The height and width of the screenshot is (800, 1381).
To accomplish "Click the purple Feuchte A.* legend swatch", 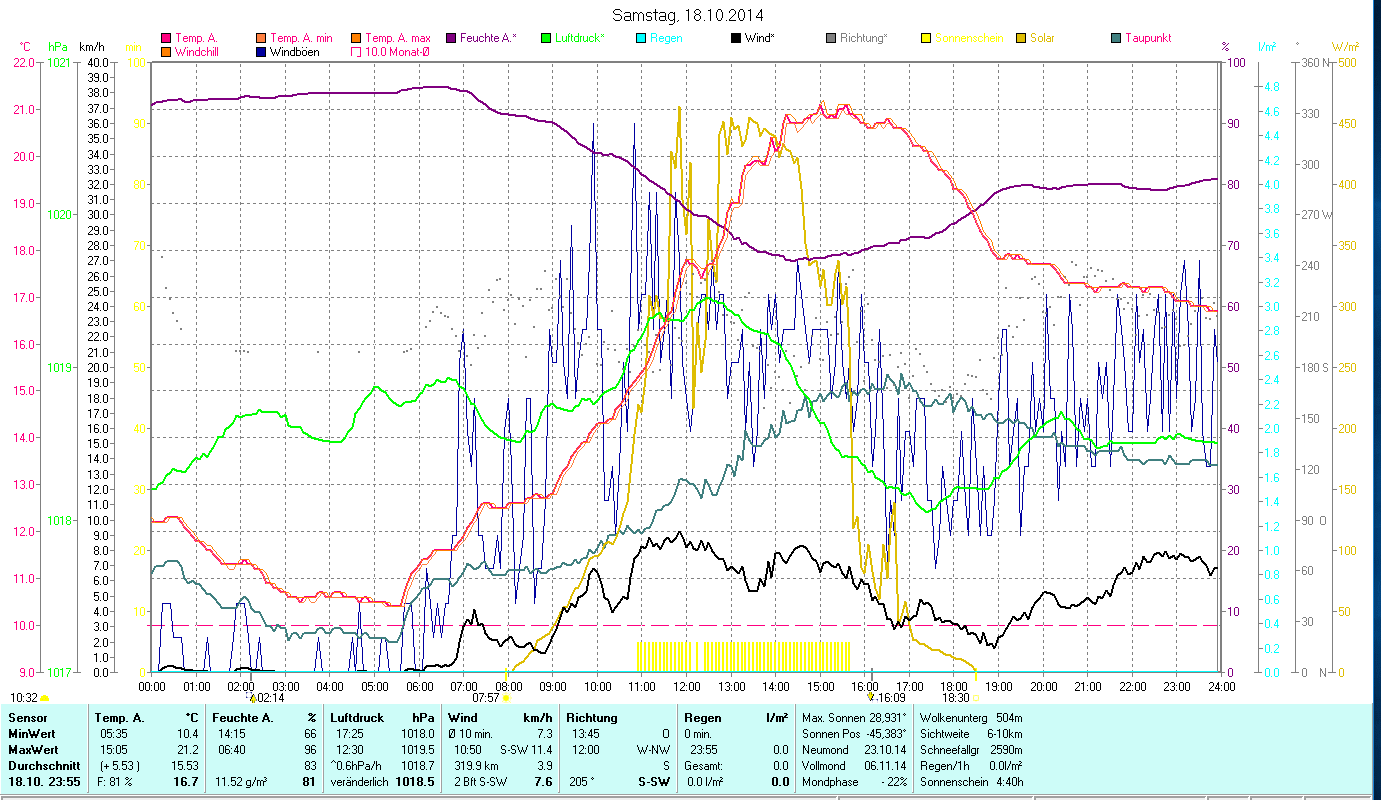I will [451, 38].
